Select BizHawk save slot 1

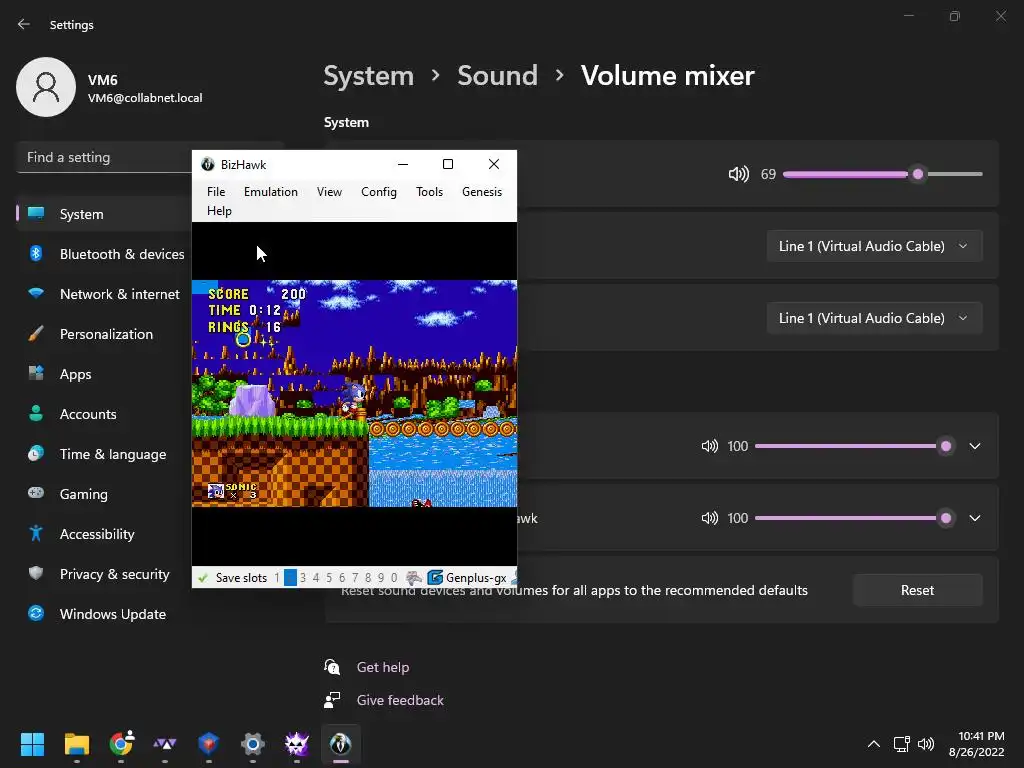(x=277, y=578)
